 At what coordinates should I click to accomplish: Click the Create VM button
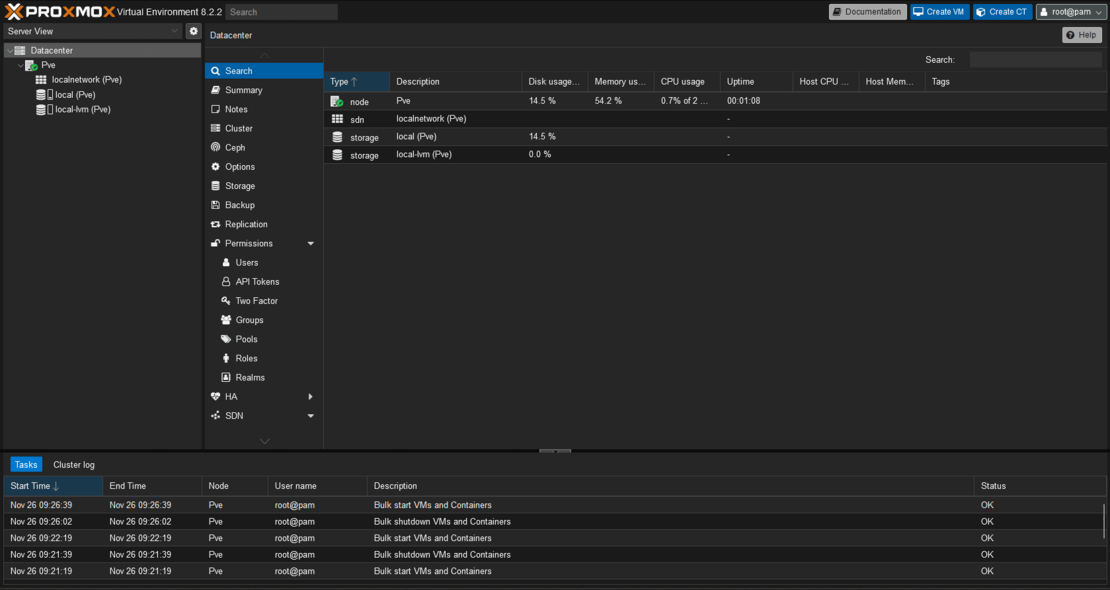click(938, 11)
